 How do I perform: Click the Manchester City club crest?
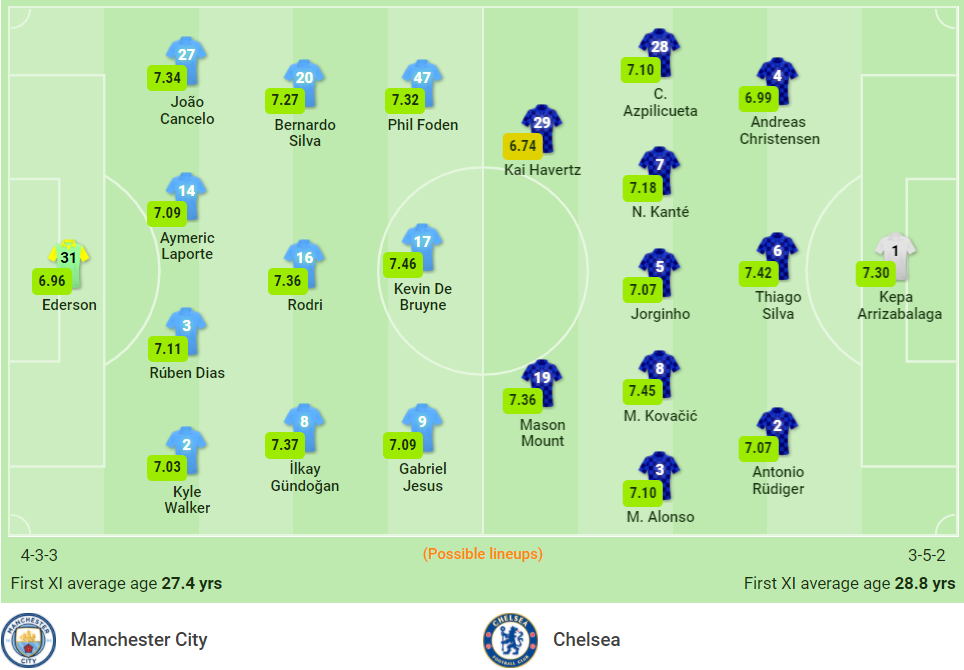click(28, 640)
